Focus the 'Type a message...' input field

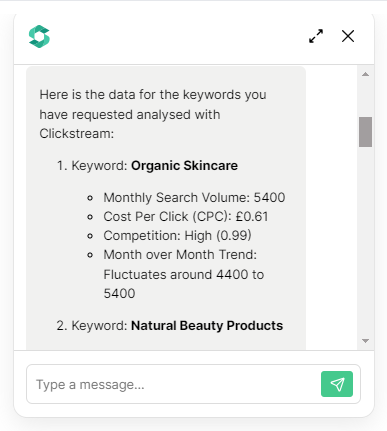(x=173, y=384)
